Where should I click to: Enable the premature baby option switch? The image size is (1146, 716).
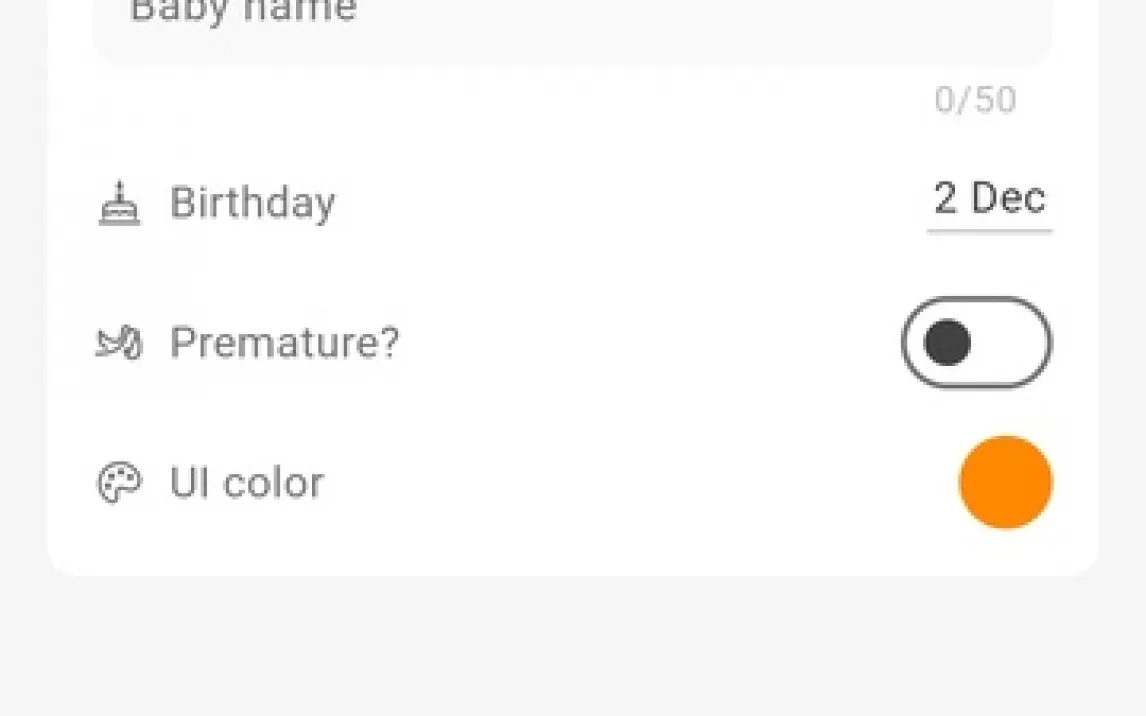pos(976,343)
